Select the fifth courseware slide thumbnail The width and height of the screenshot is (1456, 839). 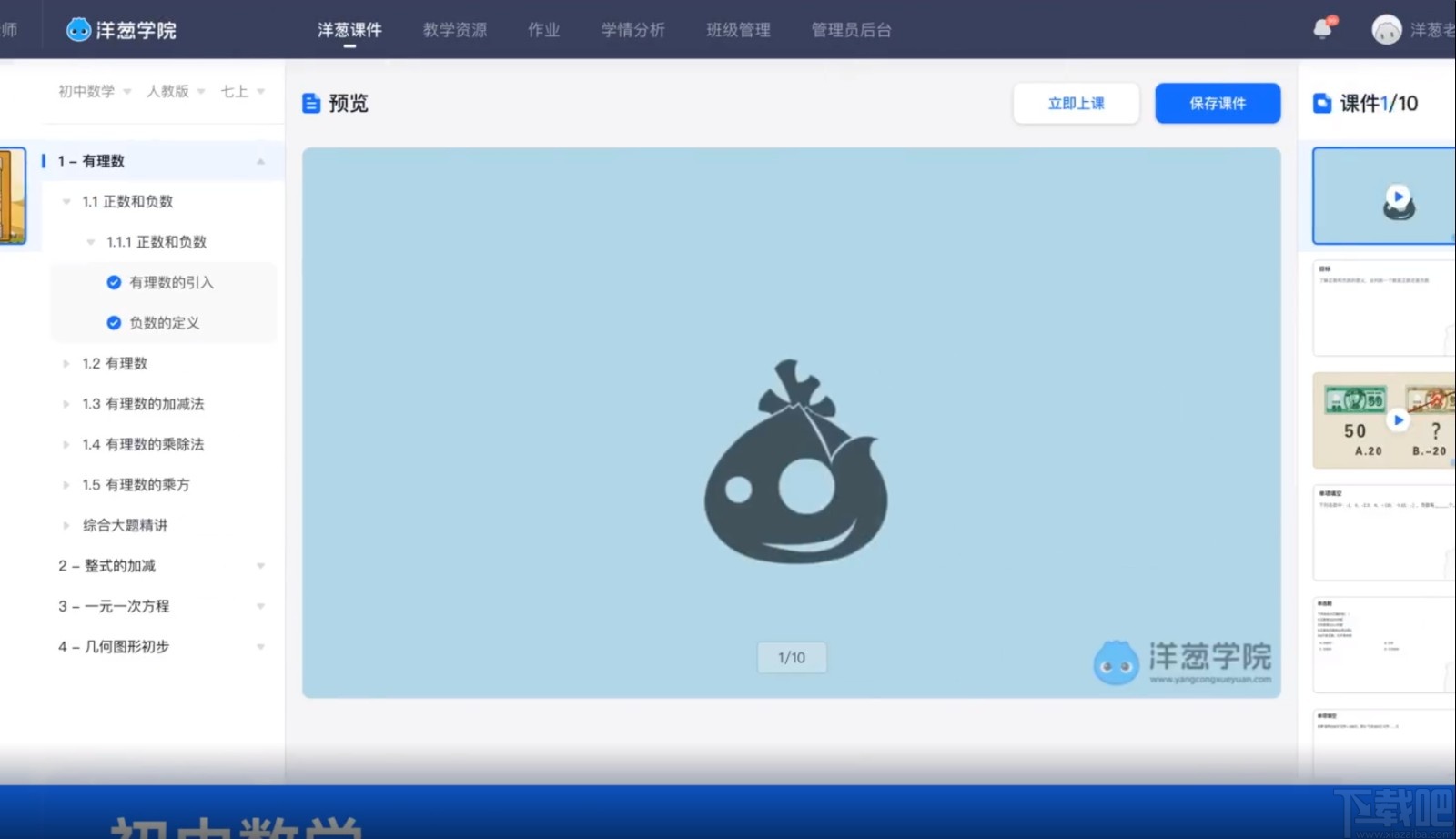(x=1384, y=644)
